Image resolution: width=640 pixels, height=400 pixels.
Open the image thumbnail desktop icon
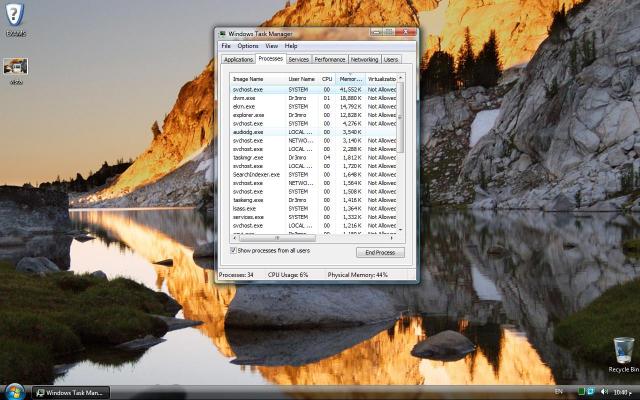click(15, 67)
